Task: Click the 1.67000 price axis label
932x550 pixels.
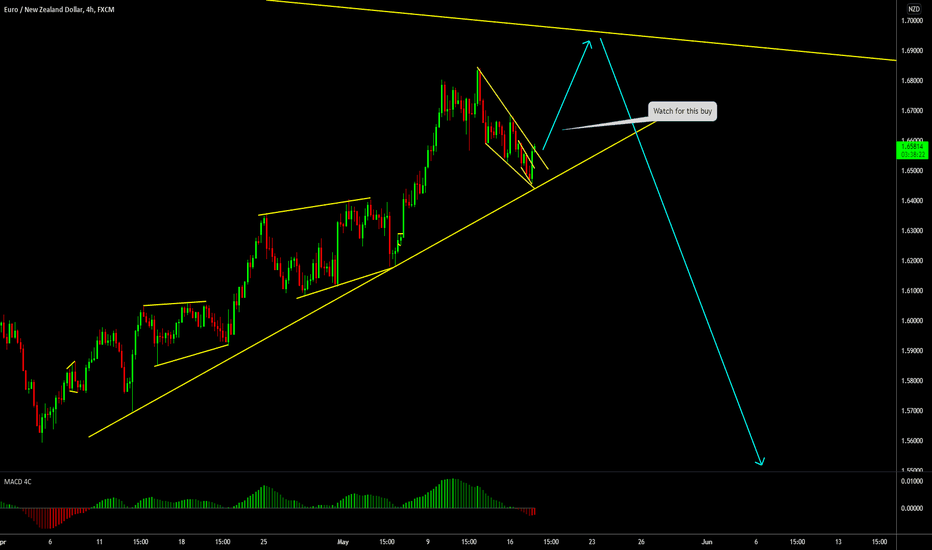Action: [912, 111]
